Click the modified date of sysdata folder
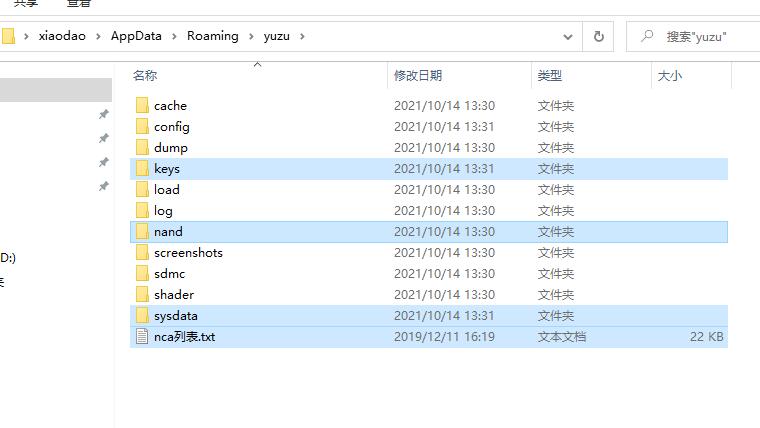 coord(444,316)
